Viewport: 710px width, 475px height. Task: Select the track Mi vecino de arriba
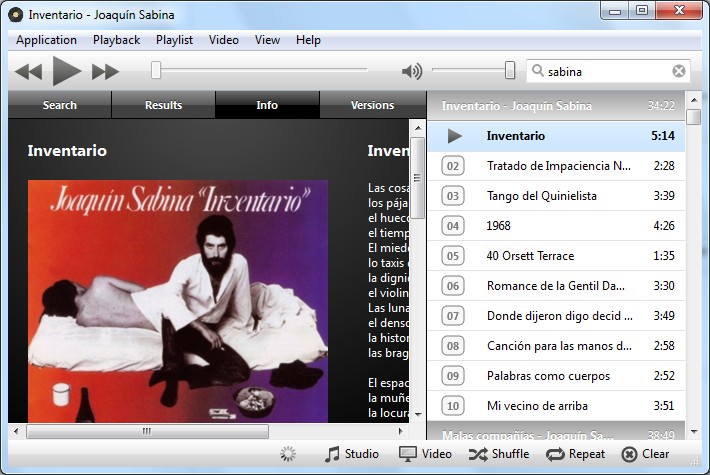coord(556,406)
